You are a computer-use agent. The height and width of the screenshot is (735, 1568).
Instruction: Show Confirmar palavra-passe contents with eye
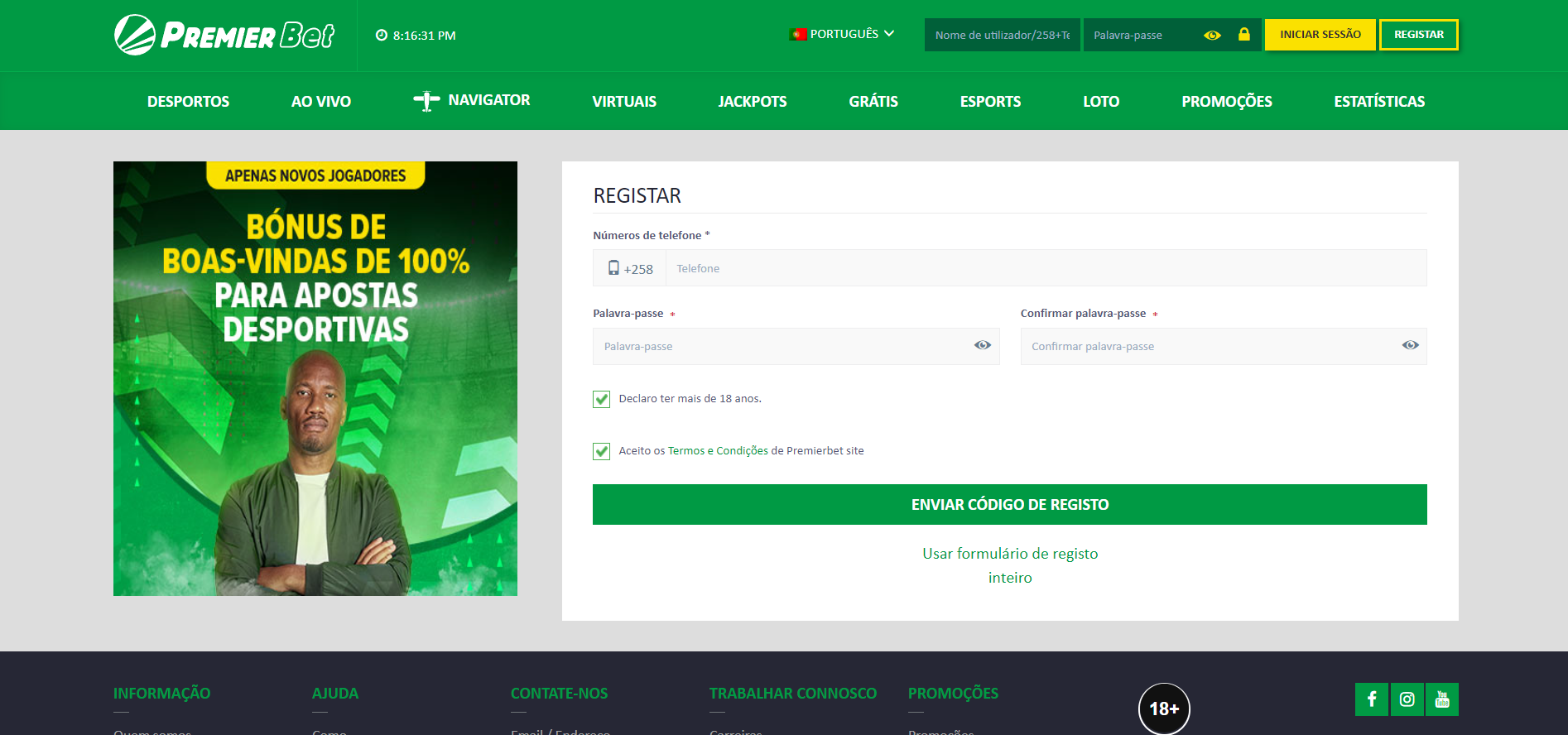coord(1411,345)
